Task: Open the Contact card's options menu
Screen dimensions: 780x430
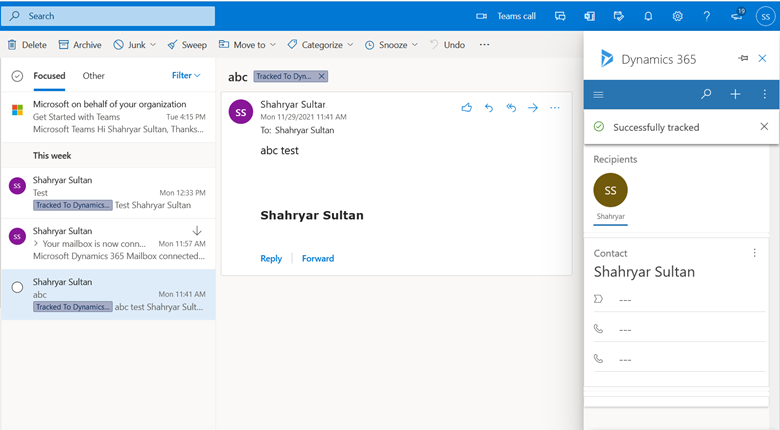Action: tap(755, 253)
